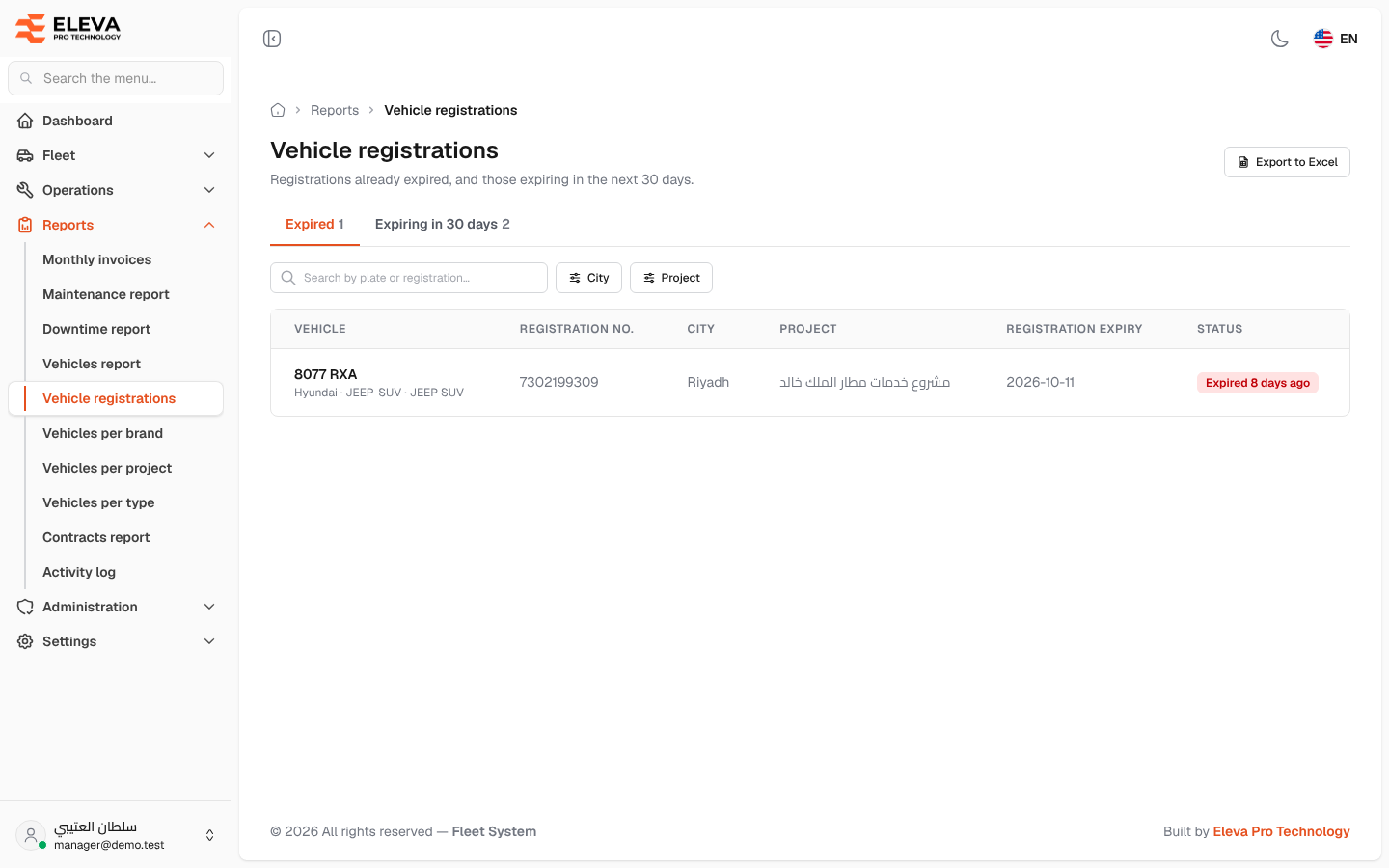Open the Eleva Pro Technology footer link
The width and height of the screenshot is (1389, 868).
coord(1281,831)
